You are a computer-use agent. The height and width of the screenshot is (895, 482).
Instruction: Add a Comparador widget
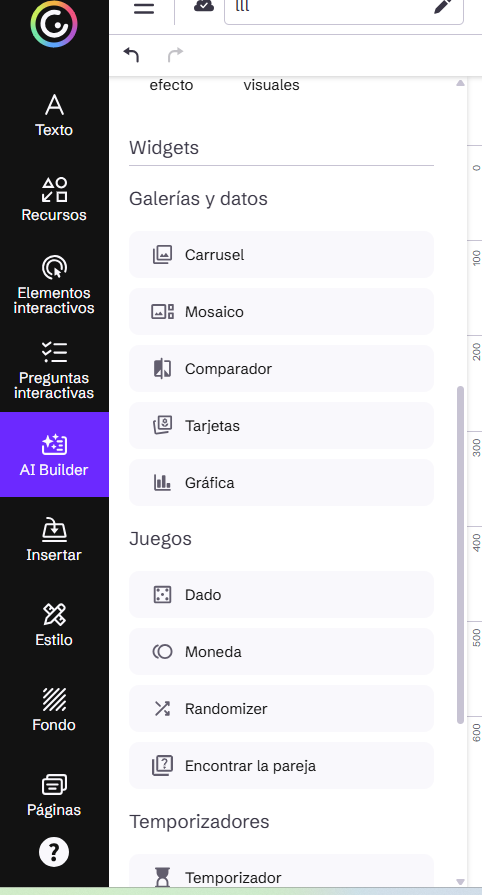(x=282, y=369)
